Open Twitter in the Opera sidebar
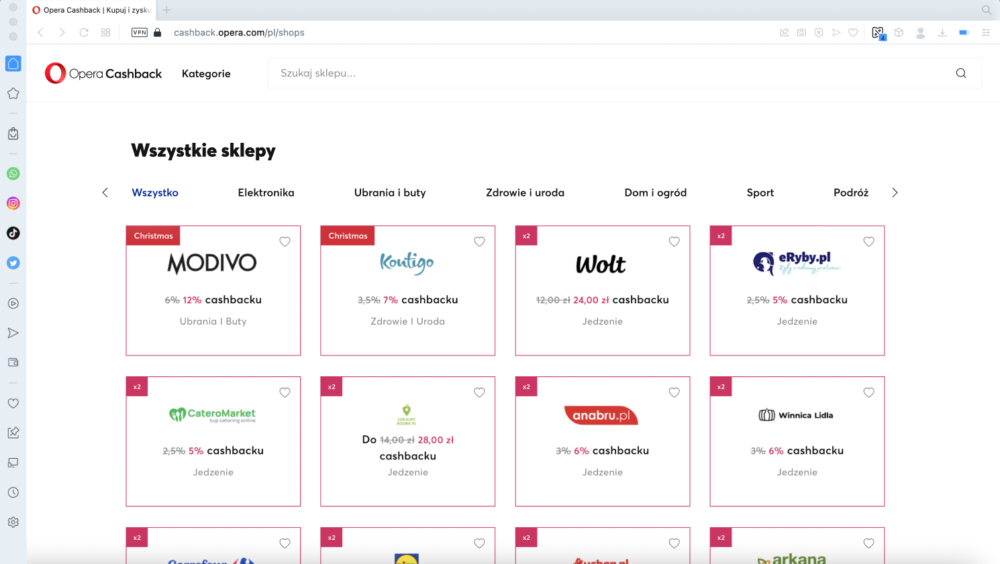Image resolution: width=1000 pixels, height=564 pixels. (13, 263)
